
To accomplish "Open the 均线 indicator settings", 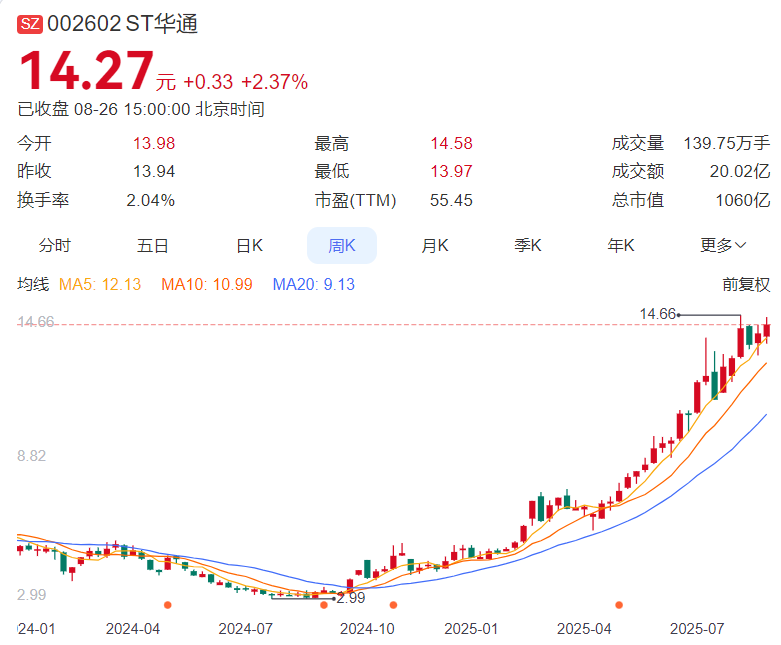I will click(33, 284).
